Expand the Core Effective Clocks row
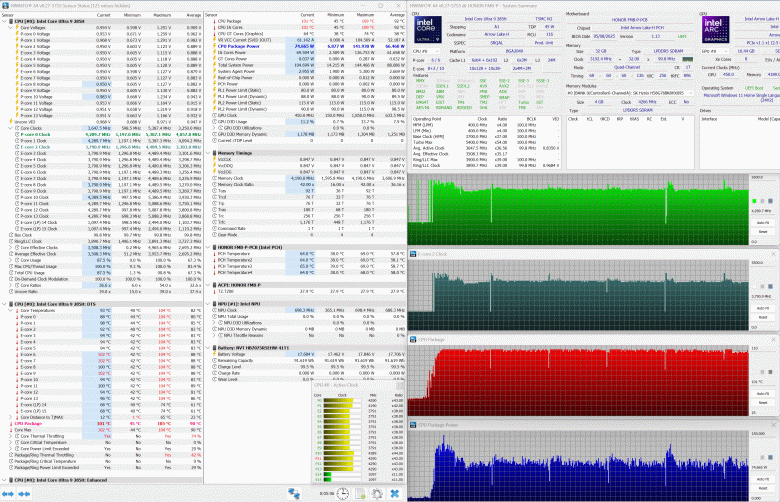The image size is (780, 502). tap(10, 247)
